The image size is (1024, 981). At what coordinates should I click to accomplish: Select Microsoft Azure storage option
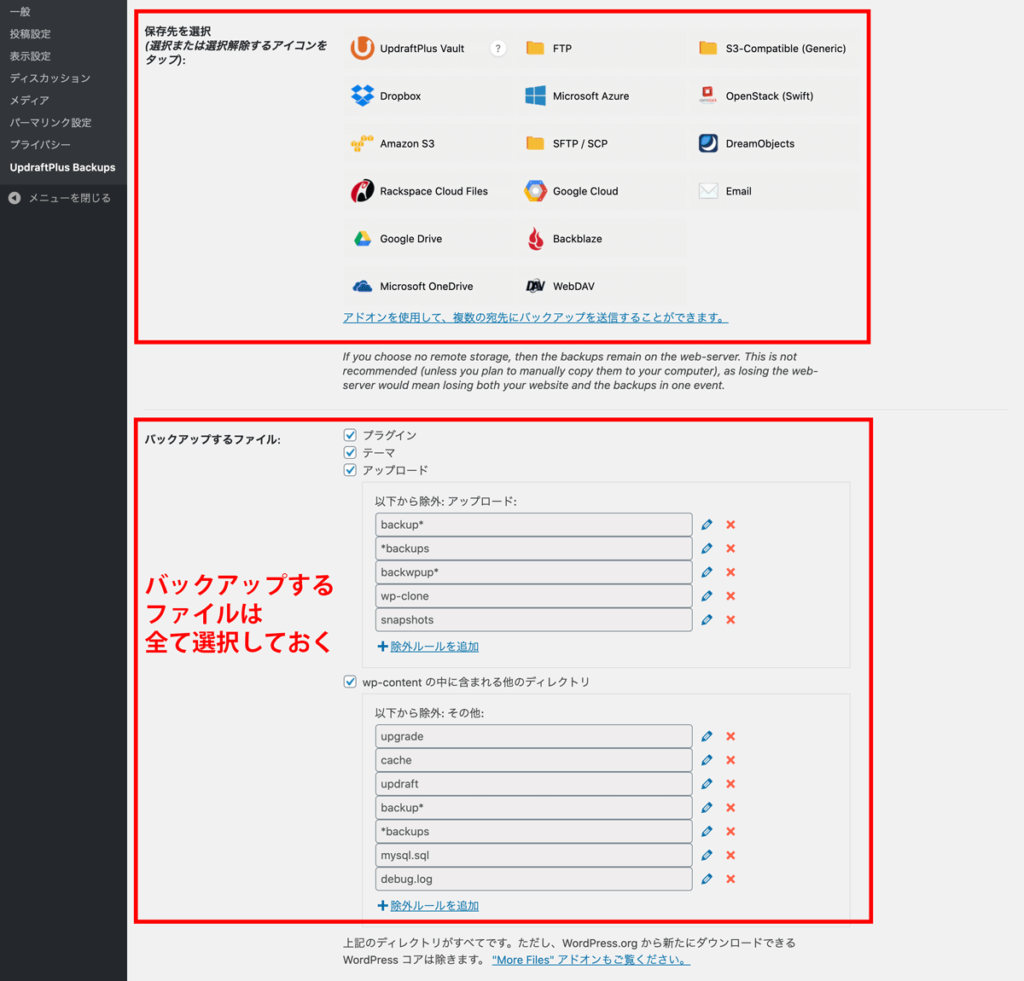pos(601,96)
